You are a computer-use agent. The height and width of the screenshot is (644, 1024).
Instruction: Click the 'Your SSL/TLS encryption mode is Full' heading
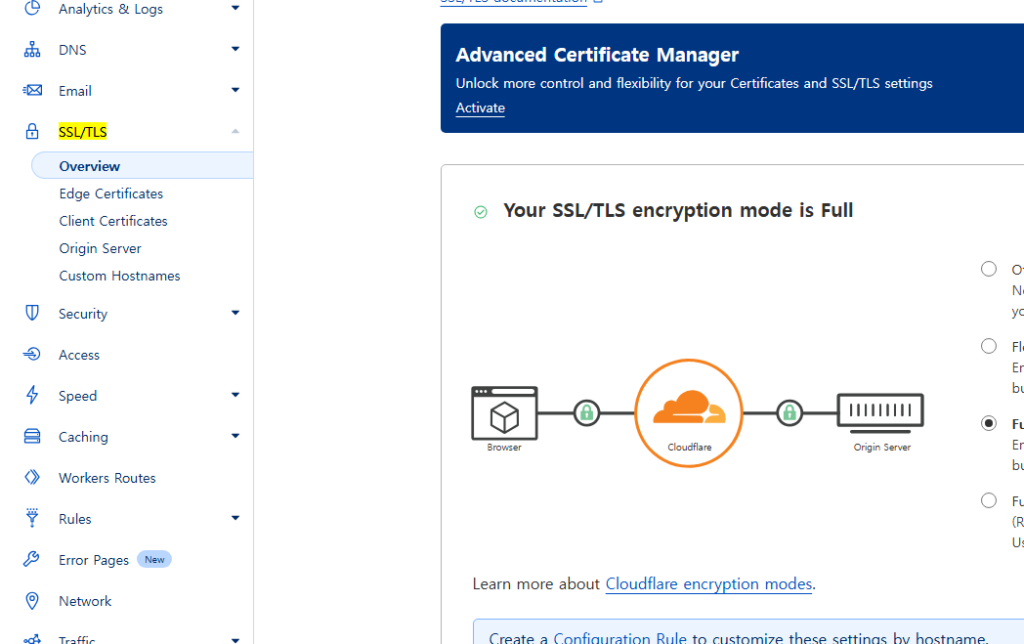point(678,210)
